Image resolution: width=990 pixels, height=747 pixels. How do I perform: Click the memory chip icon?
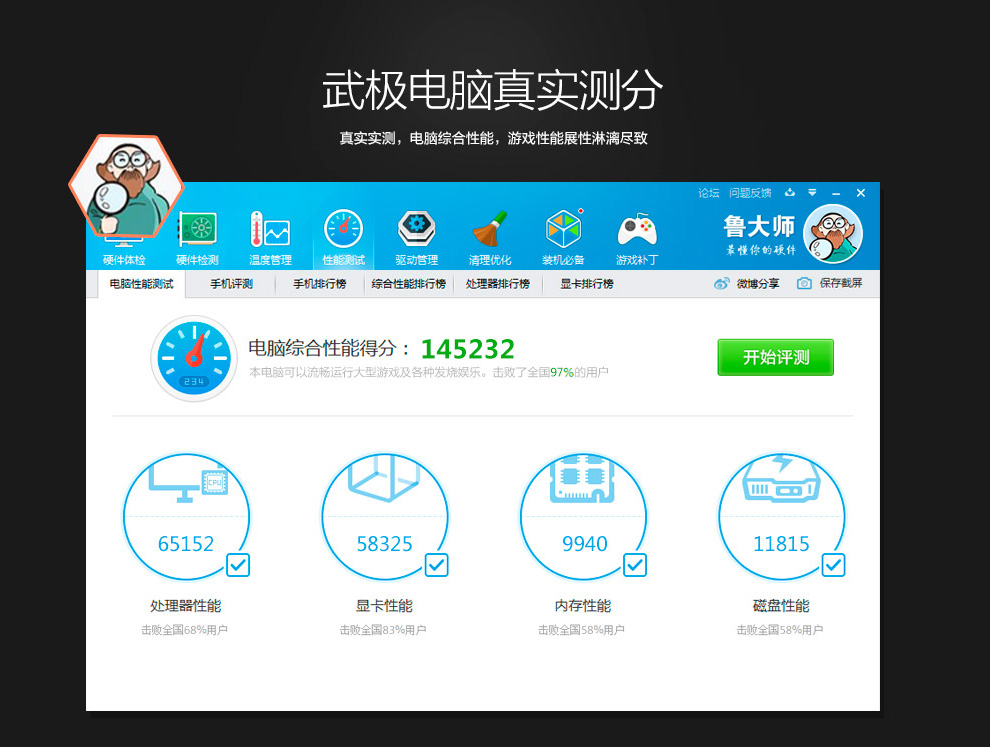[582, 479]
